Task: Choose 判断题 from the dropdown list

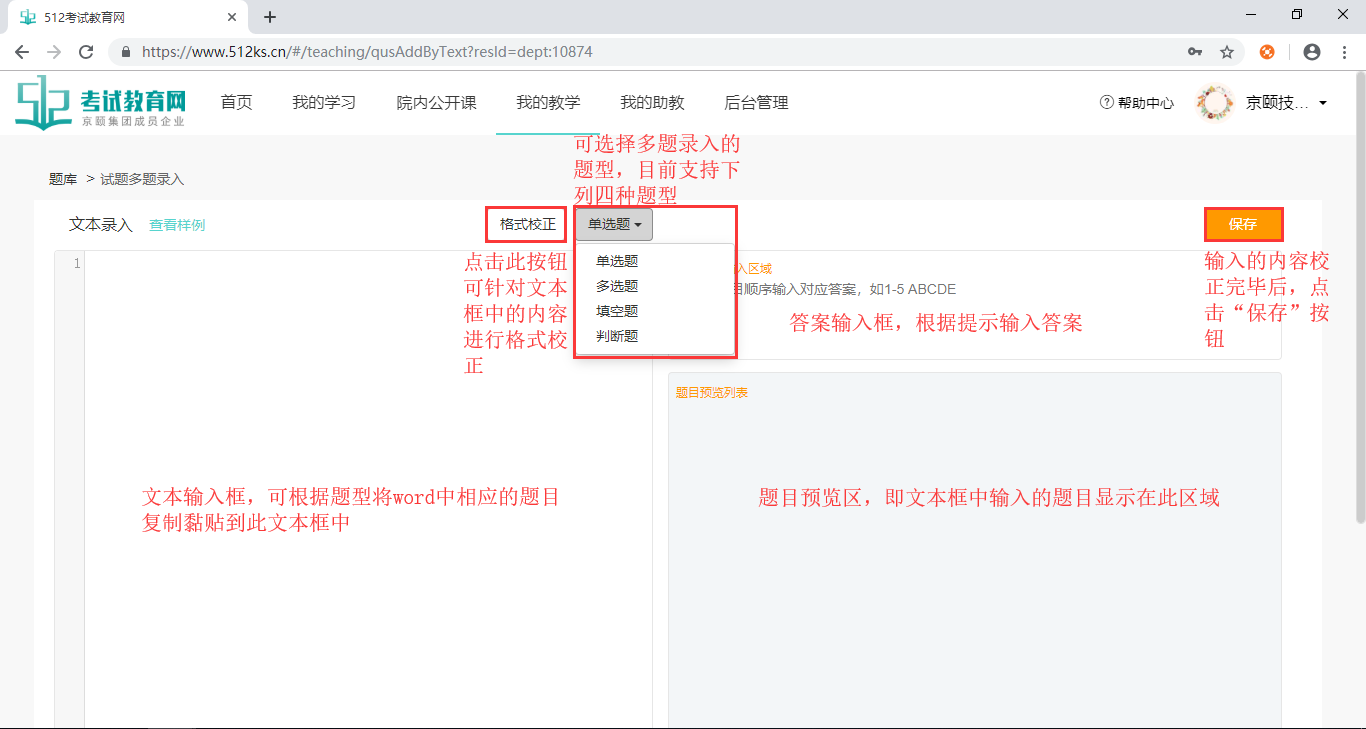Action: (617, 336)
